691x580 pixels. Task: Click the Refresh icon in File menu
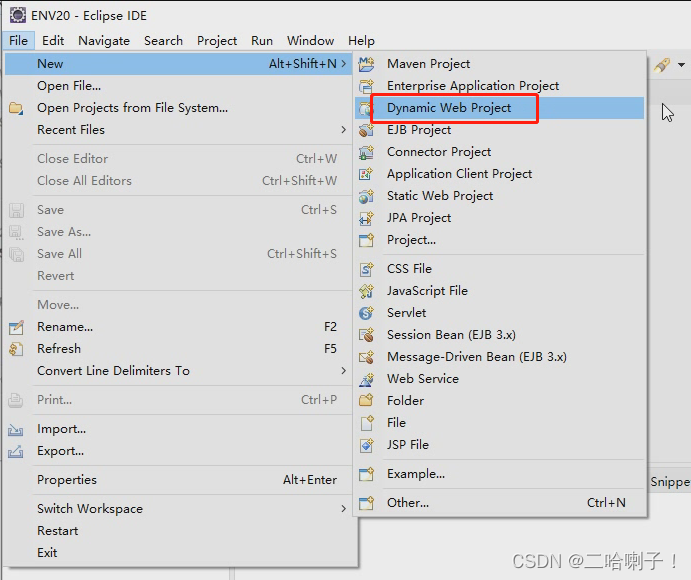pyautogui.click(x=16, y=349)
